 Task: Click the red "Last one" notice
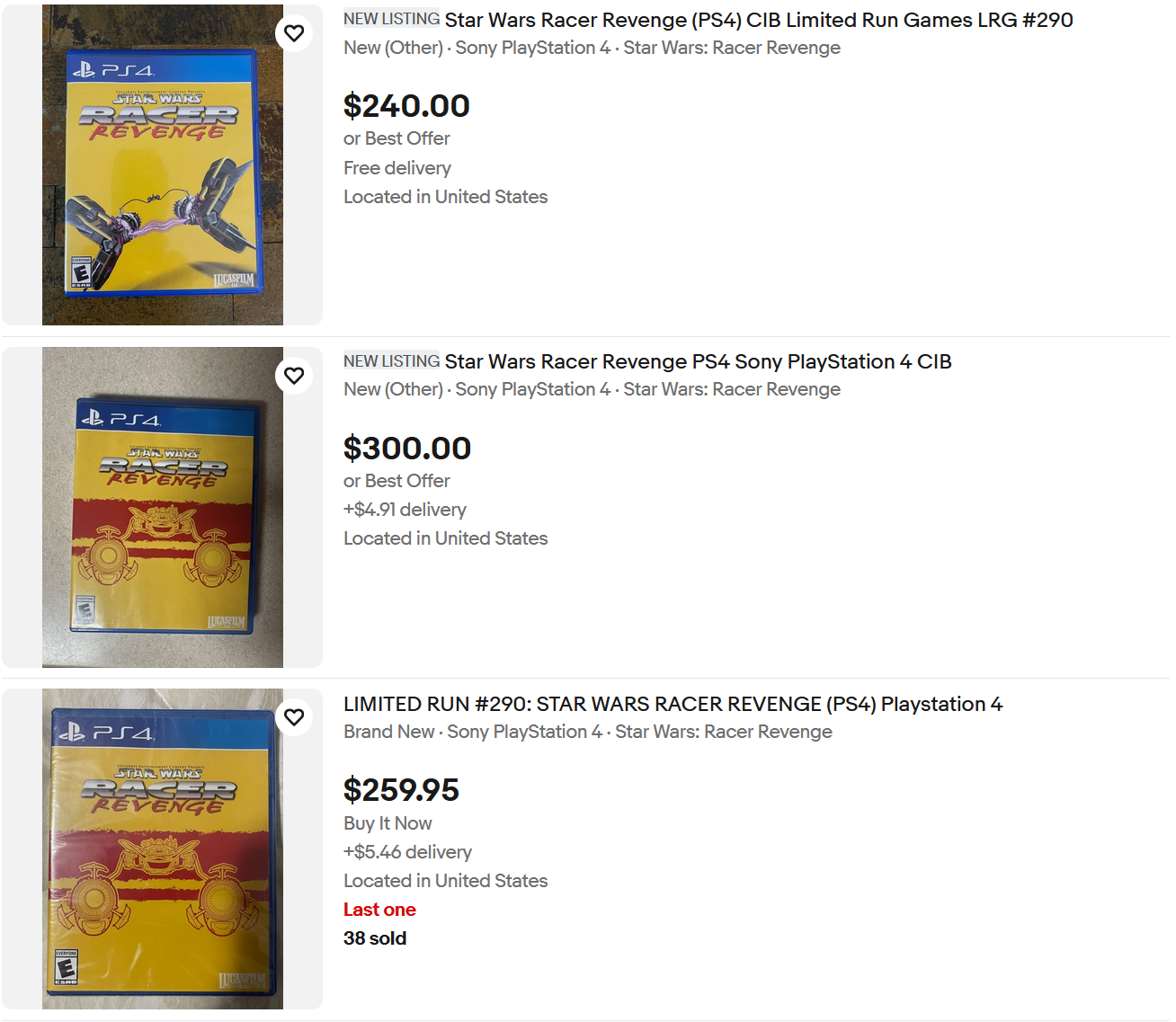(379, 910)
